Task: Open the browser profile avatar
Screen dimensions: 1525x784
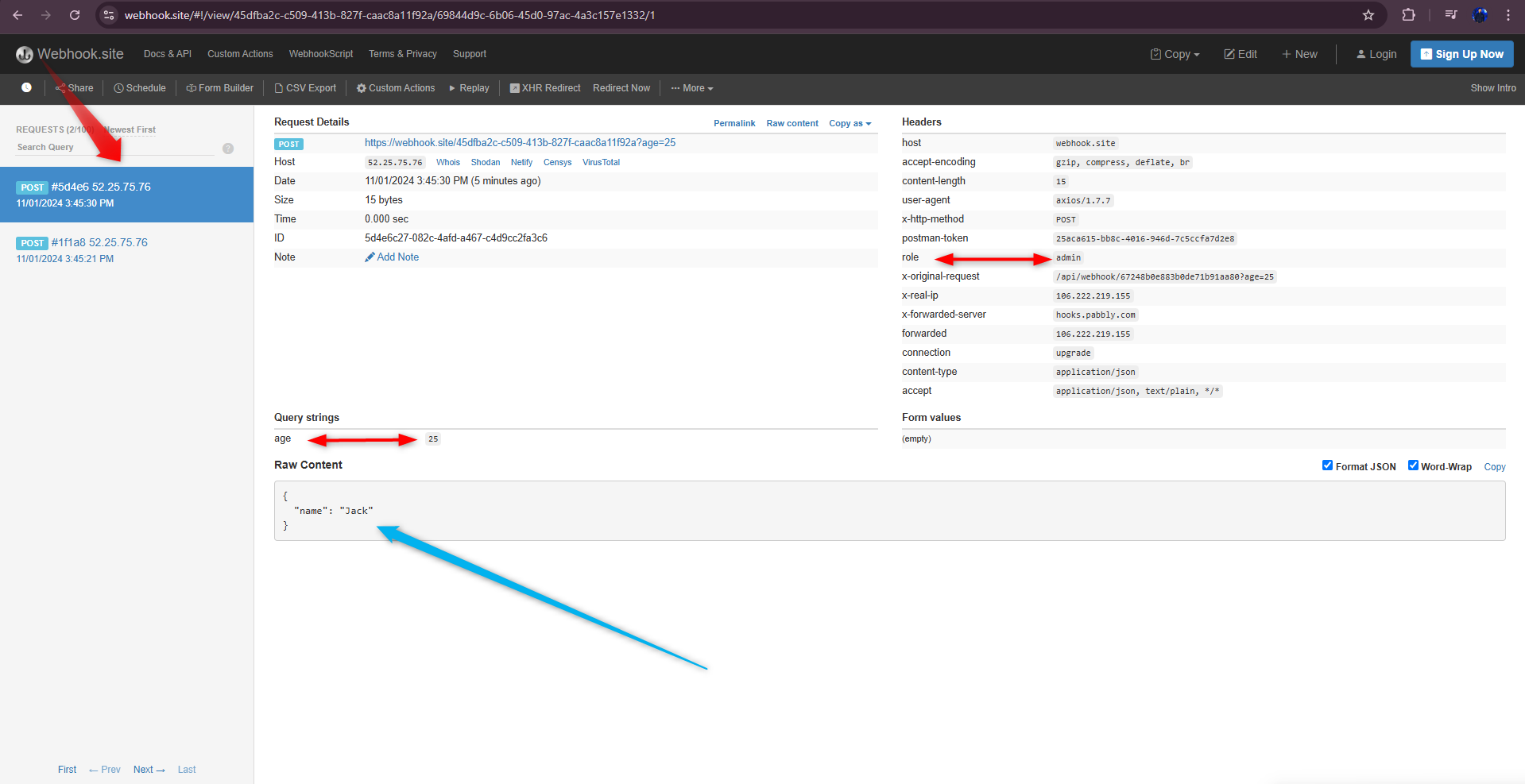Action: pos(1480,15)
